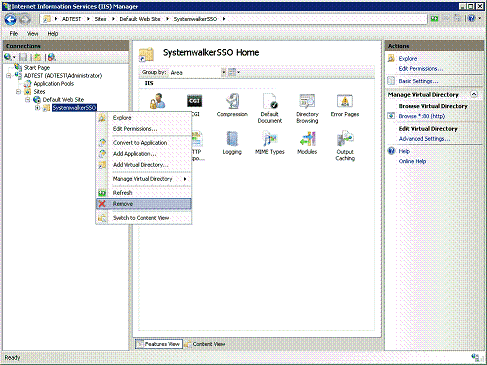The width and height of the screenshot is (487, 365).
Task: Select Add Application in the context menu
Action: (x=144, y=154)
